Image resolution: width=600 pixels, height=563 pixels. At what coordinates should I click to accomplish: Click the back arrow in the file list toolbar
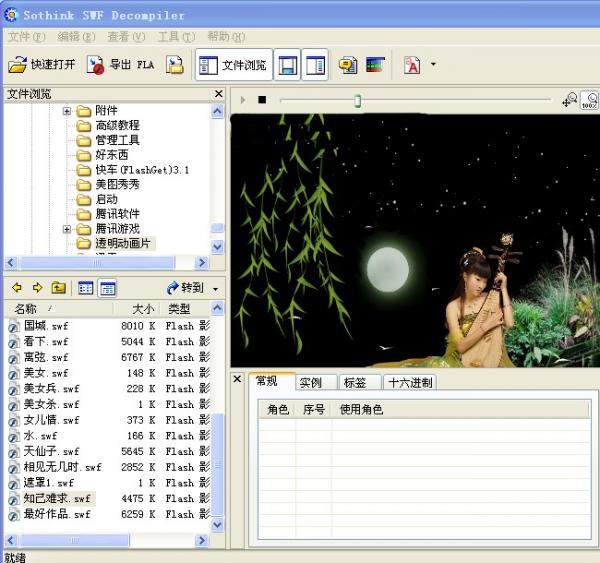pyautogui.click(x=17, y=288)
